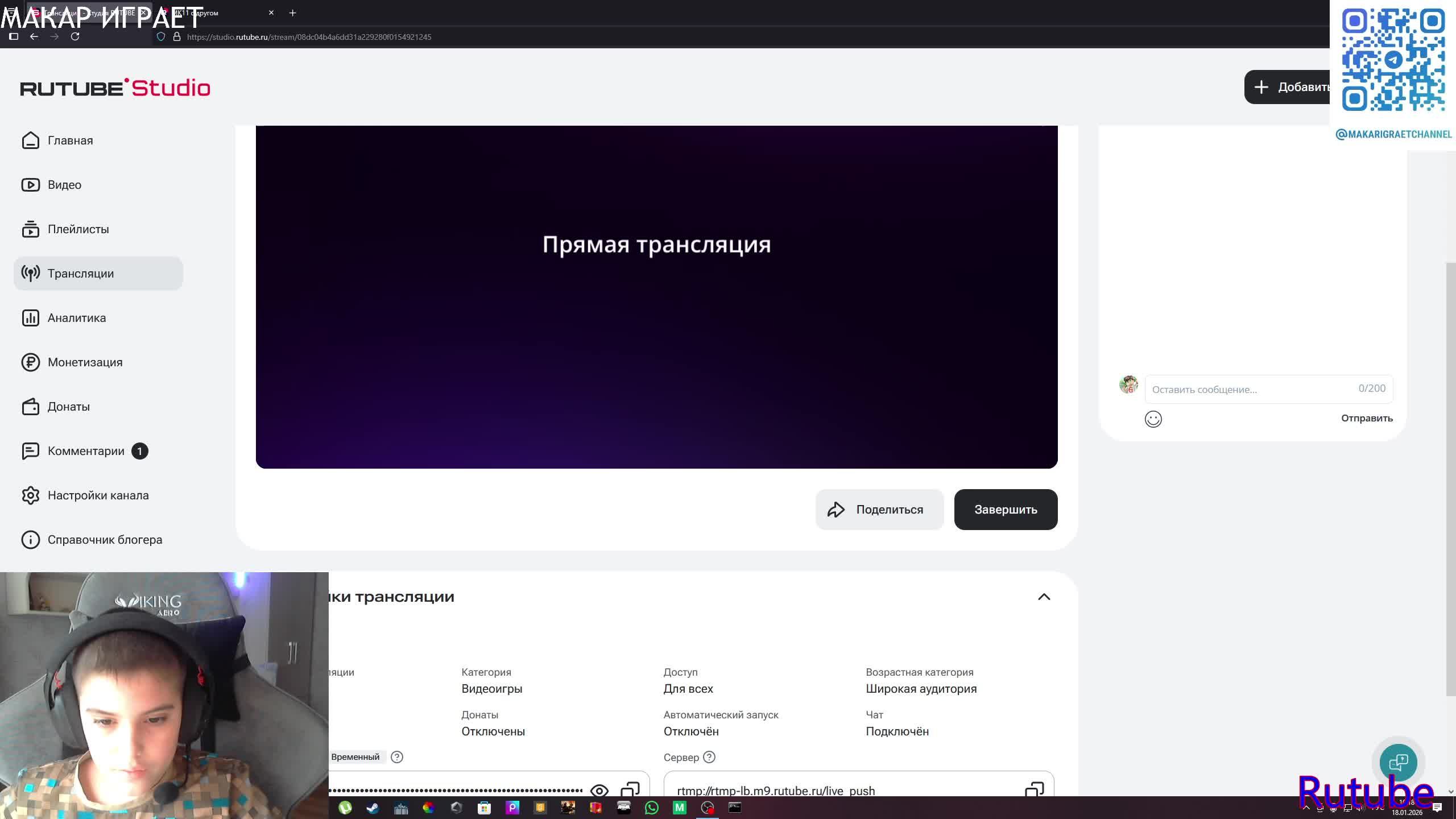1456x819 pixels.
Task: Reveal the stream key with eye icon
Action: point(599,790)
